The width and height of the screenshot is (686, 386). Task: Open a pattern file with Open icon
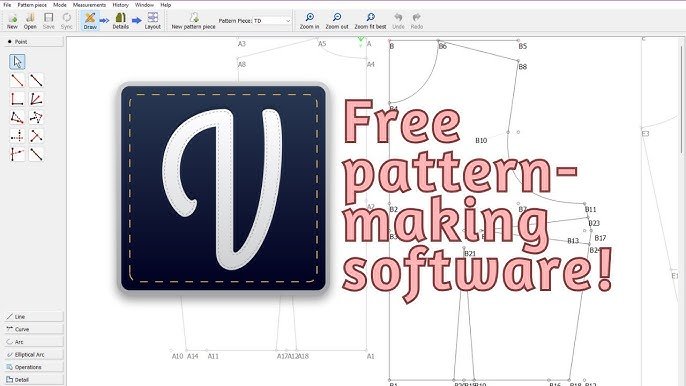click(30, 21)
